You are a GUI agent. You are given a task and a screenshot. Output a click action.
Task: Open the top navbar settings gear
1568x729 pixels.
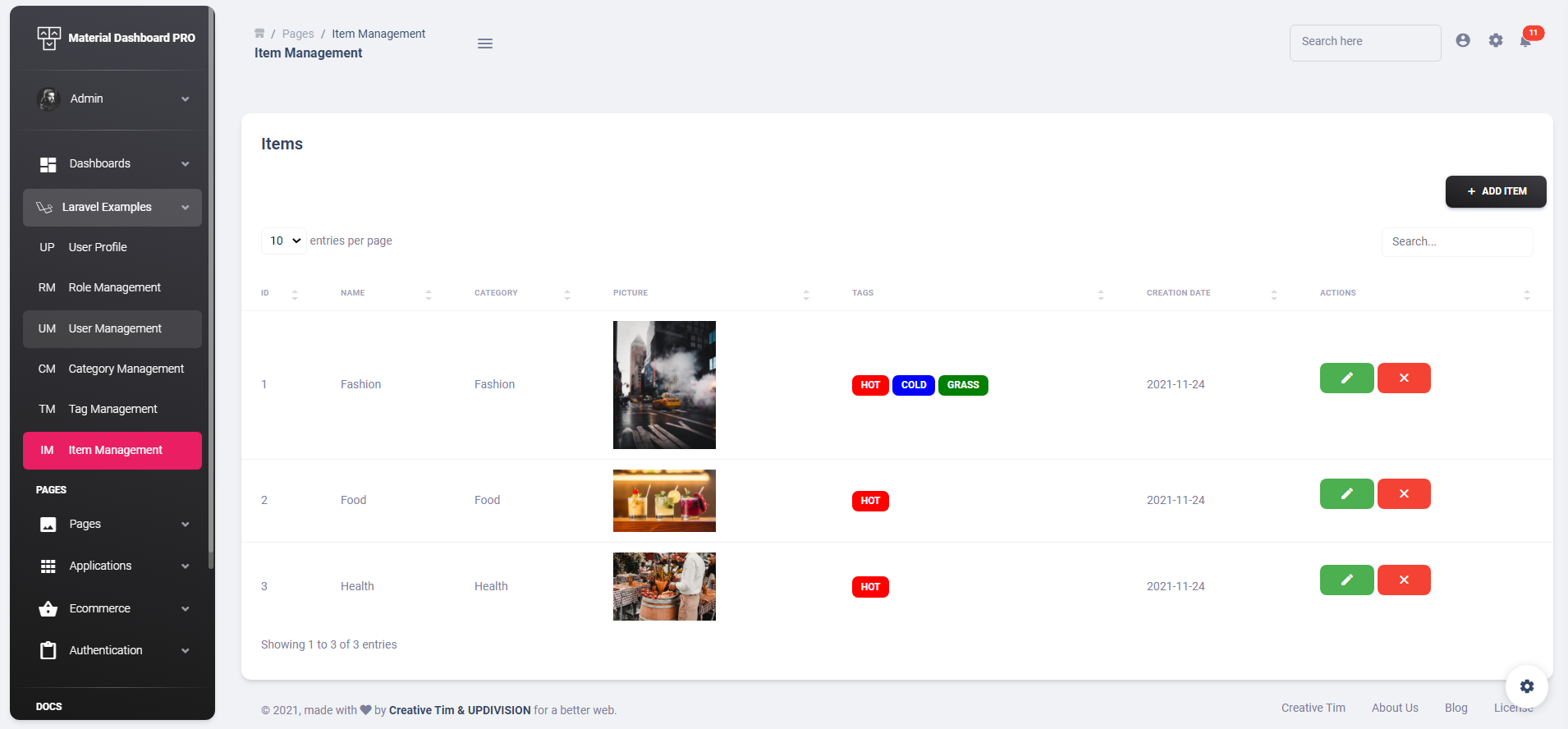[1495, 40]
